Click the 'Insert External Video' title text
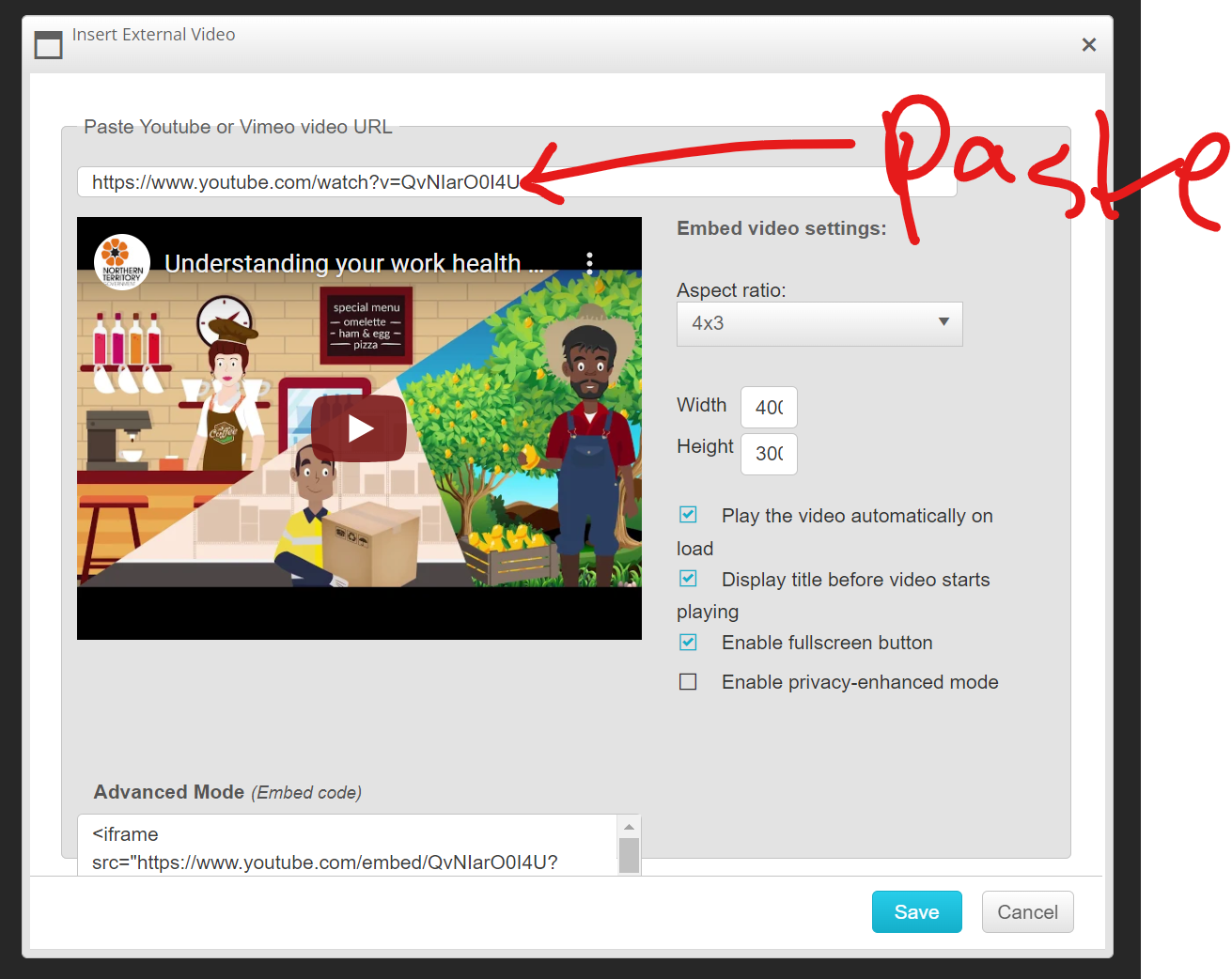Viewport: 1232px width, 979px height. (x=154, y=35)
